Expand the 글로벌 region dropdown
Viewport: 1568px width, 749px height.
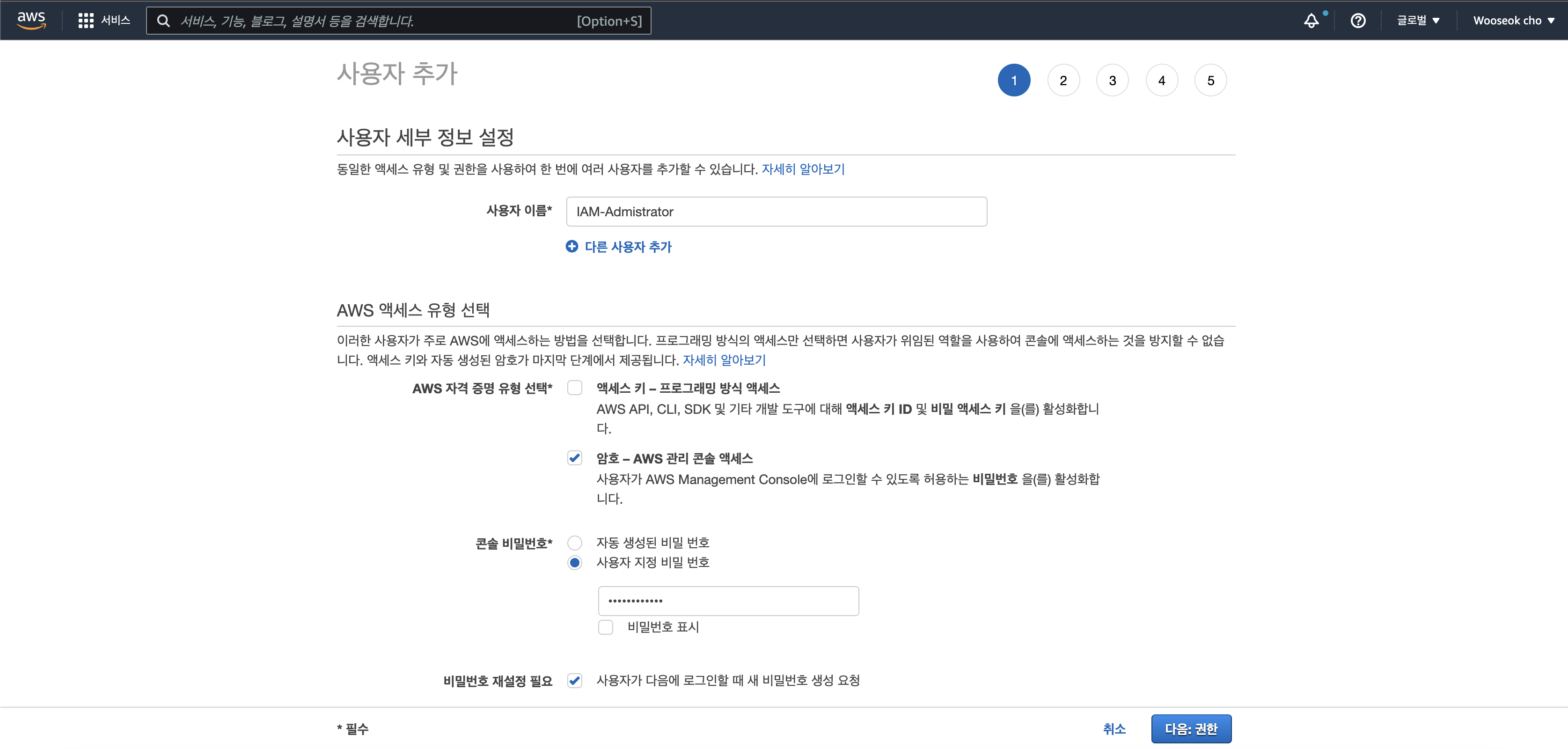[1418, 21]
